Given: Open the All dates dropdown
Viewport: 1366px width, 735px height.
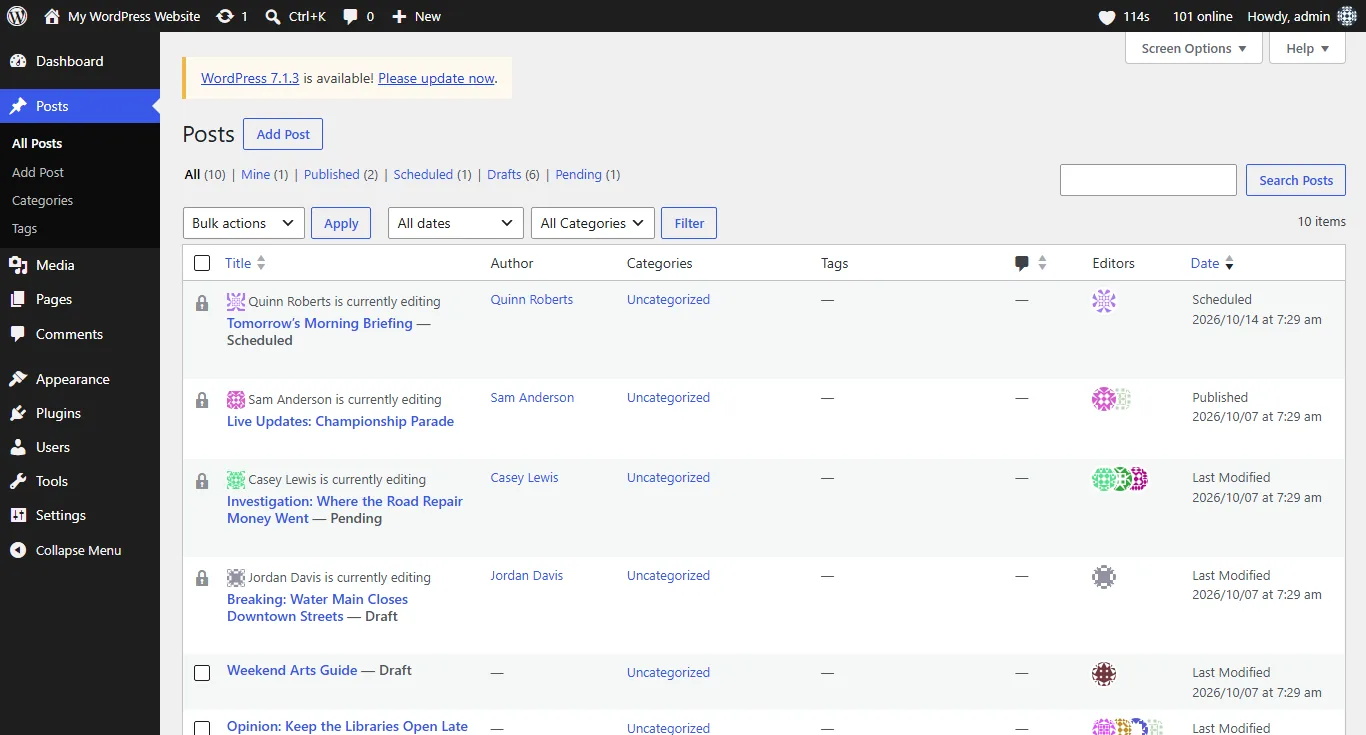Looking at the screenshot, I should 456,223.
